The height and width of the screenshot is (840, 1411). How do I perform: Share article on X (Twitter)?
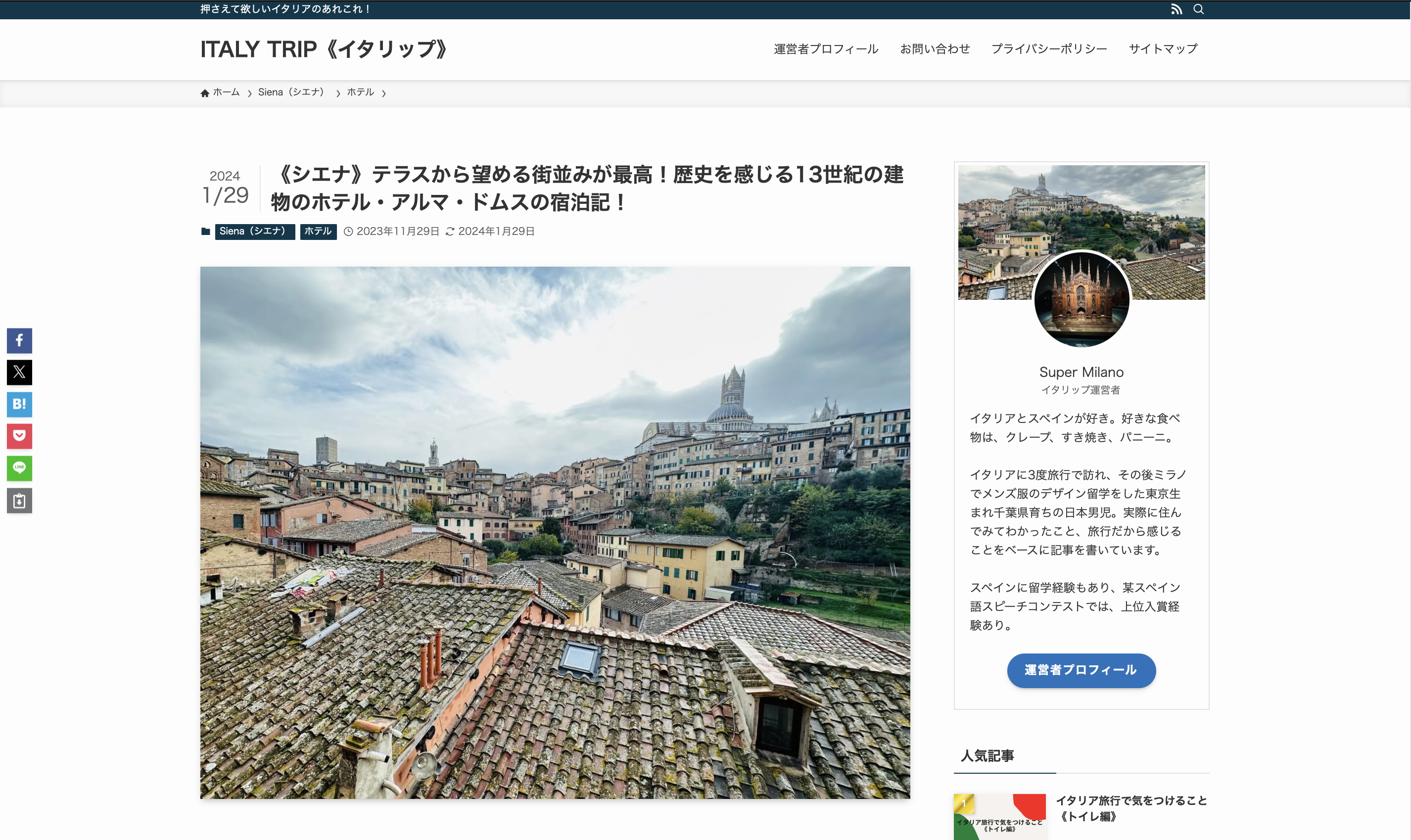19,372
